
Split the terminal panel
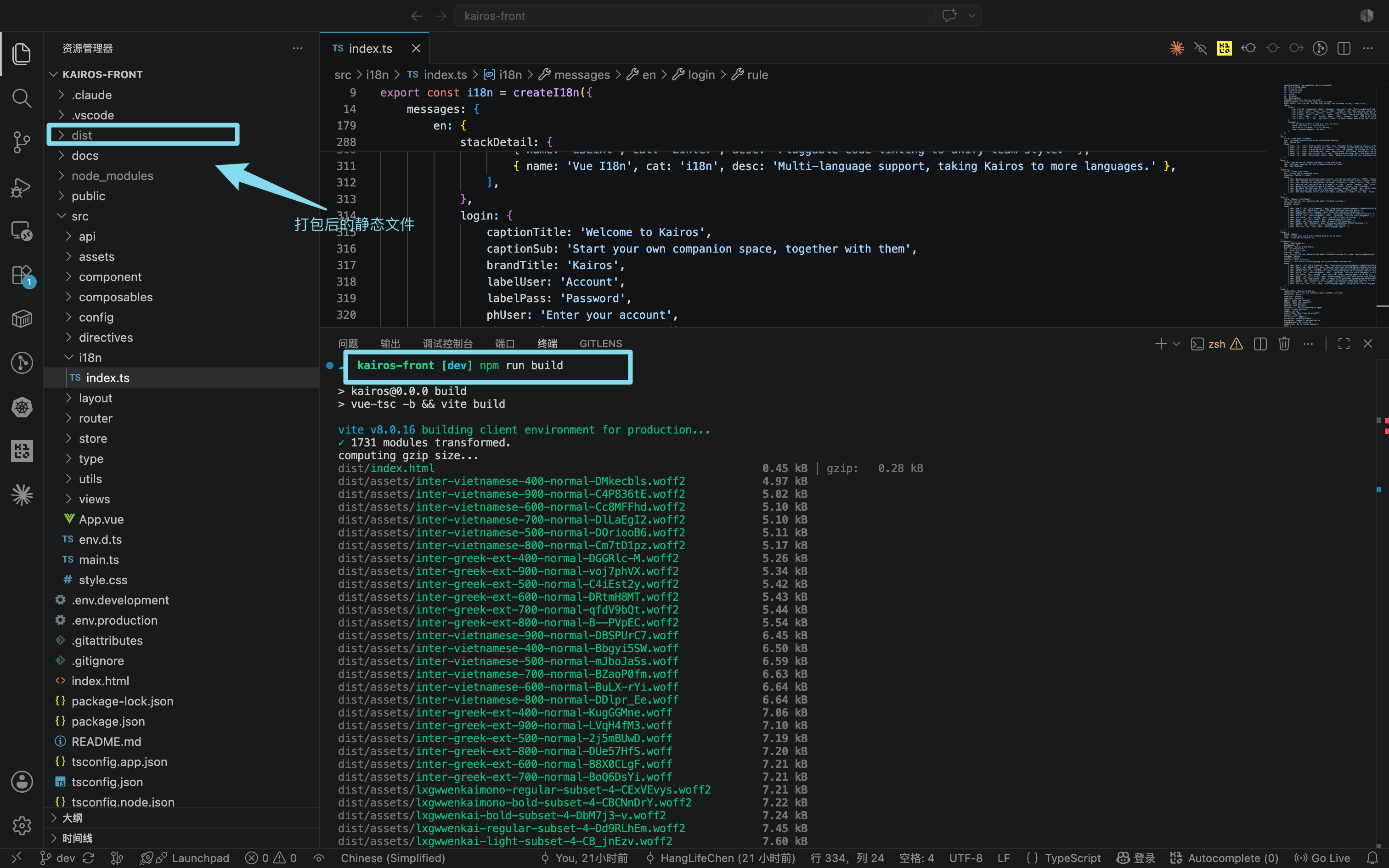(1260, 344)
